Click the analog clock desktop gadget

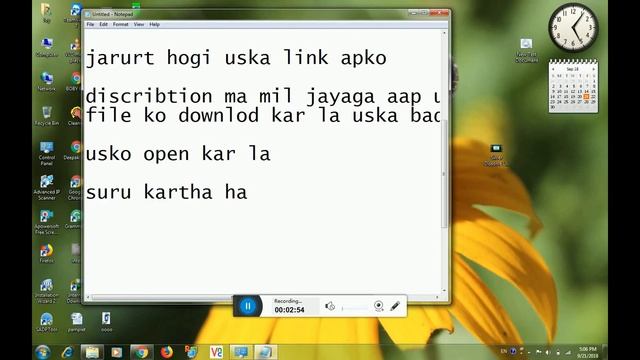(x=573, y=27)
